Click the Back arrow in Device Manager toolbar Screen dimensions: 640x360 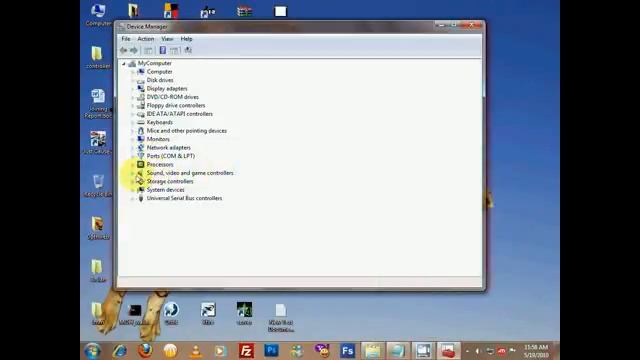point(123,50)
